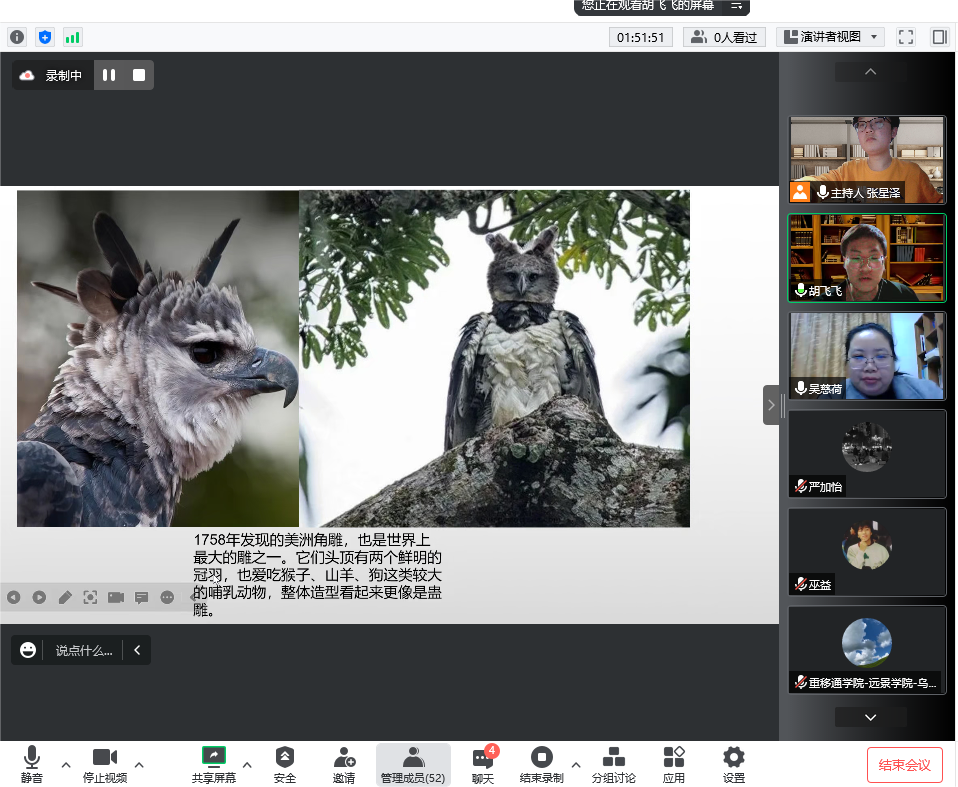
Task: Click 共享屏幕 share screen button
Action: point(214,764)
